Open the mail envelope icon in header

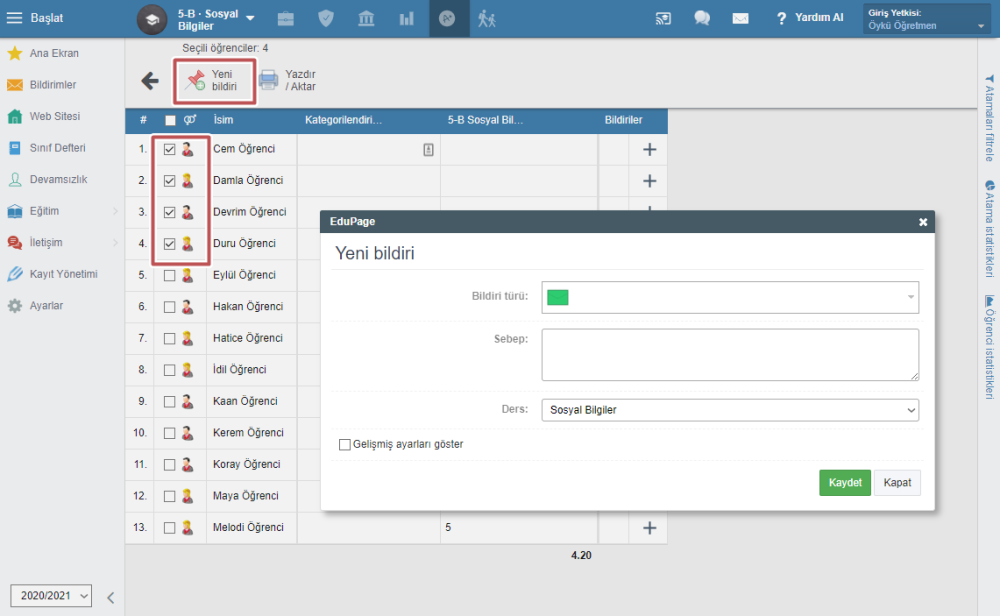coord(740,18)
